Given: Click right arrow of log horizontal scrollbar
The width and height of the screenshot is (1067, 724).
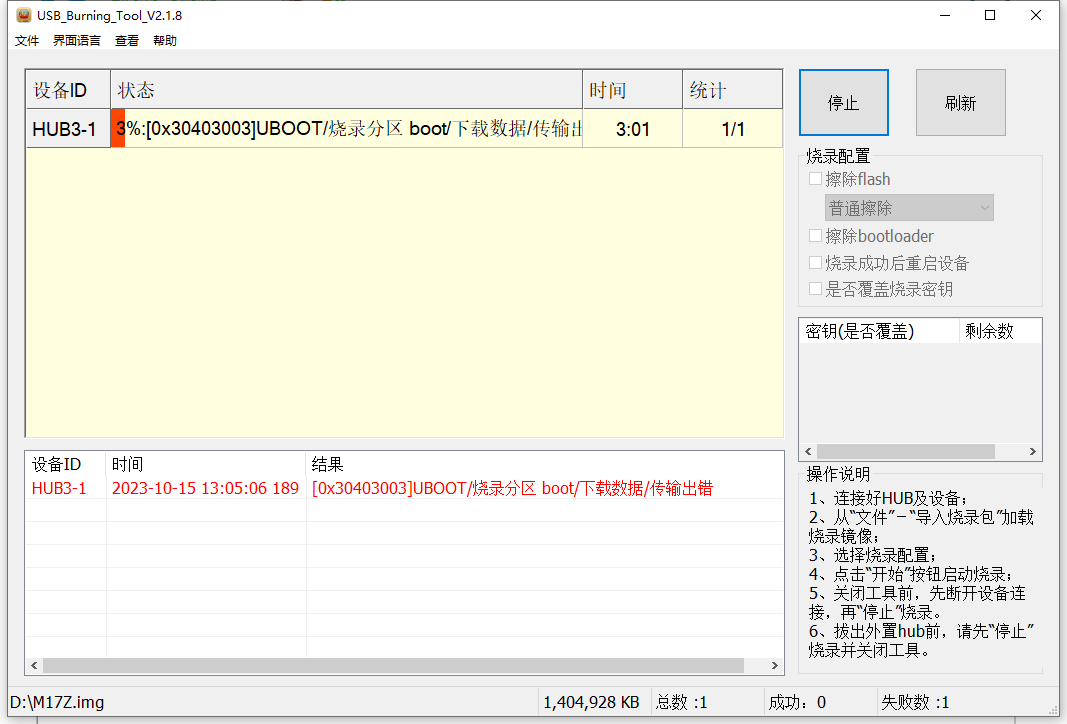Looking at the screenshot, I should click(x=774, y=665).
